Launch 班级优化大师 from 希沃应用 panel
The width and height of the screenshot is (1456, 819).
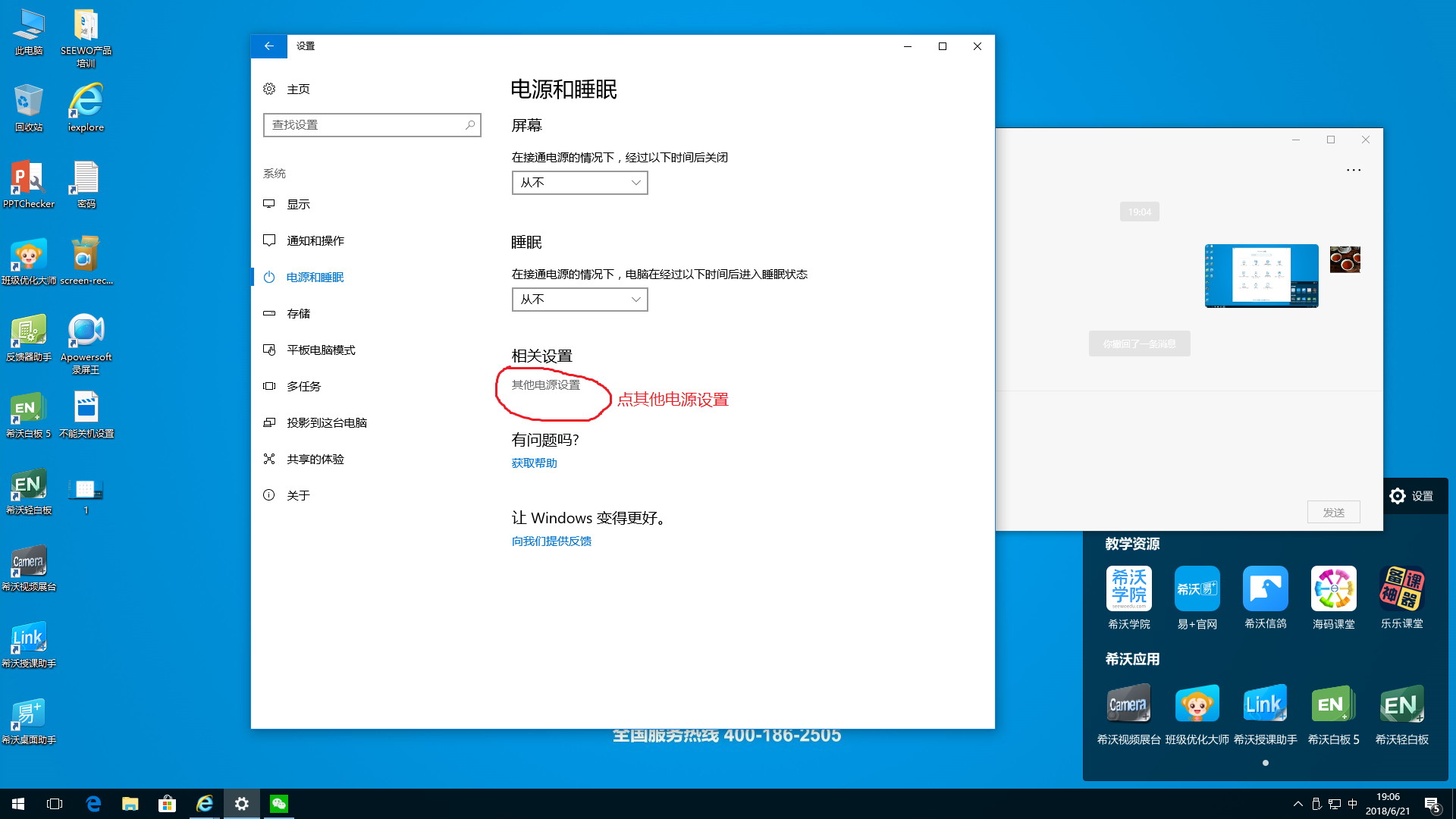click(1197, 714)
